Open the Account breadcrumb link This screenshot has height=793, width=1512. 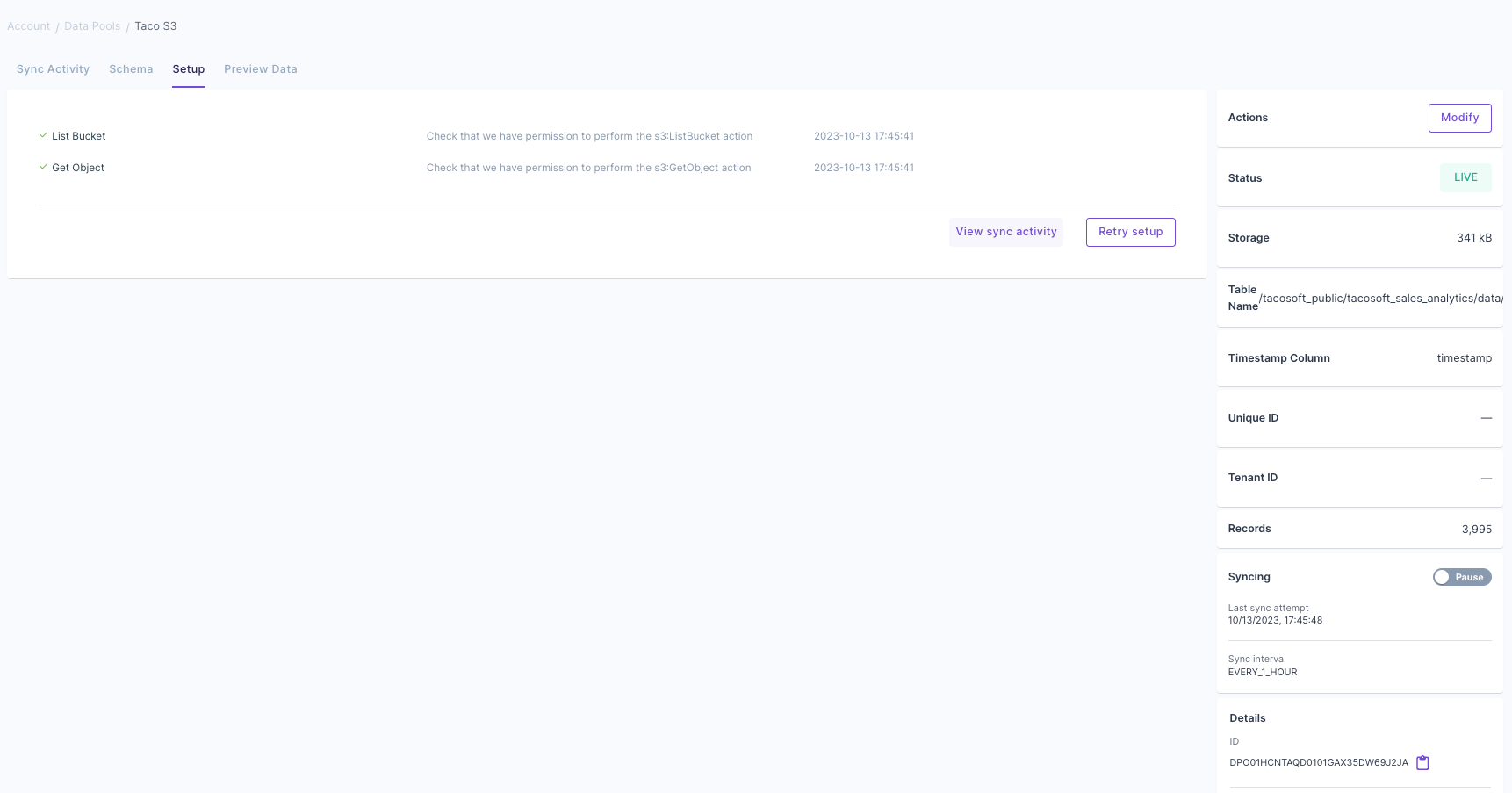pyautogui.click(x=28, y=25)
